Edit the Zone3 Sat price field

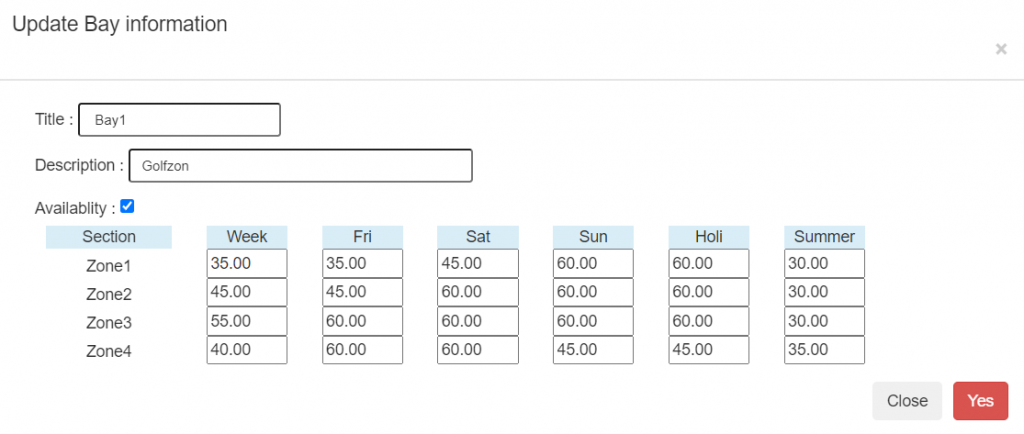coord(478,322)
